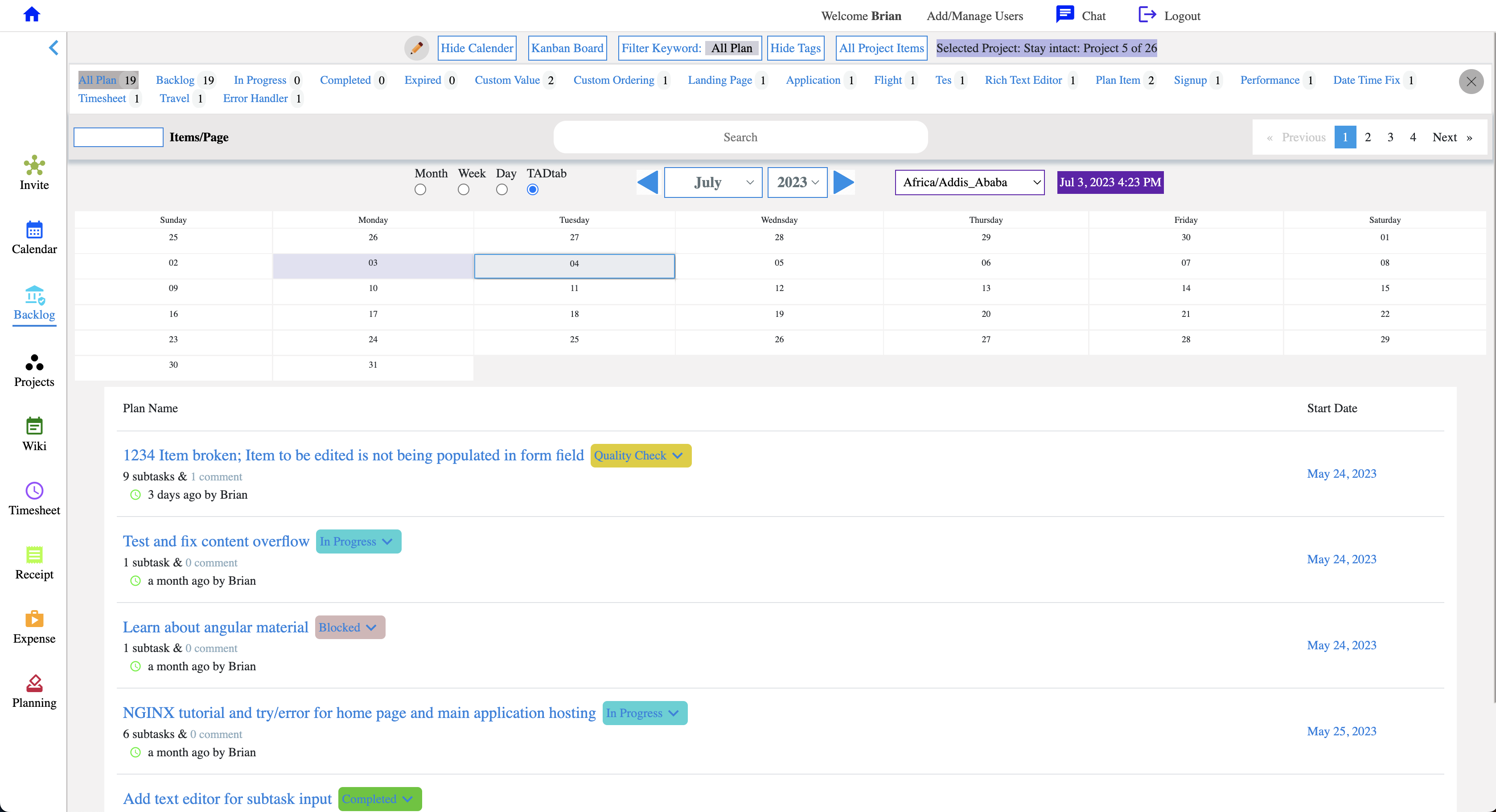The image size is (1496, 812).
Task: Select the Travel tag
Action: click(x=182, y=98)
